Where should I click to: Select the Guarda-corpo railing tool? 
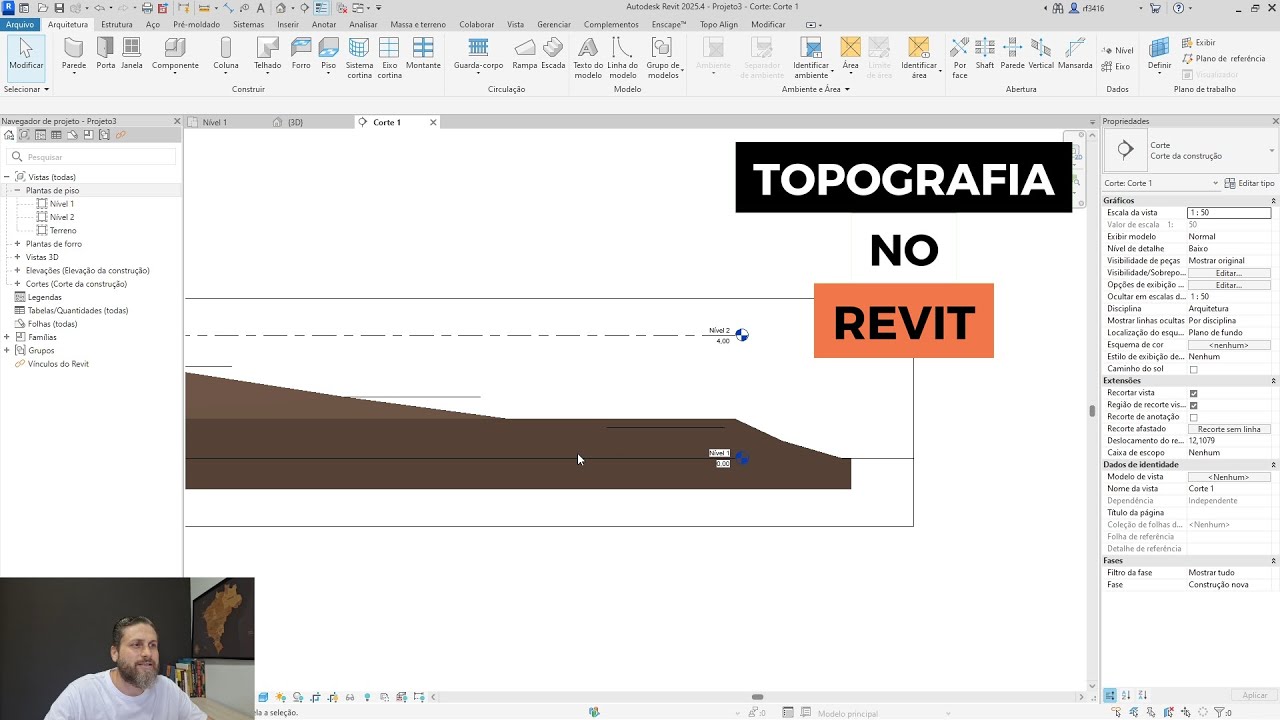(x=479, y=54)
